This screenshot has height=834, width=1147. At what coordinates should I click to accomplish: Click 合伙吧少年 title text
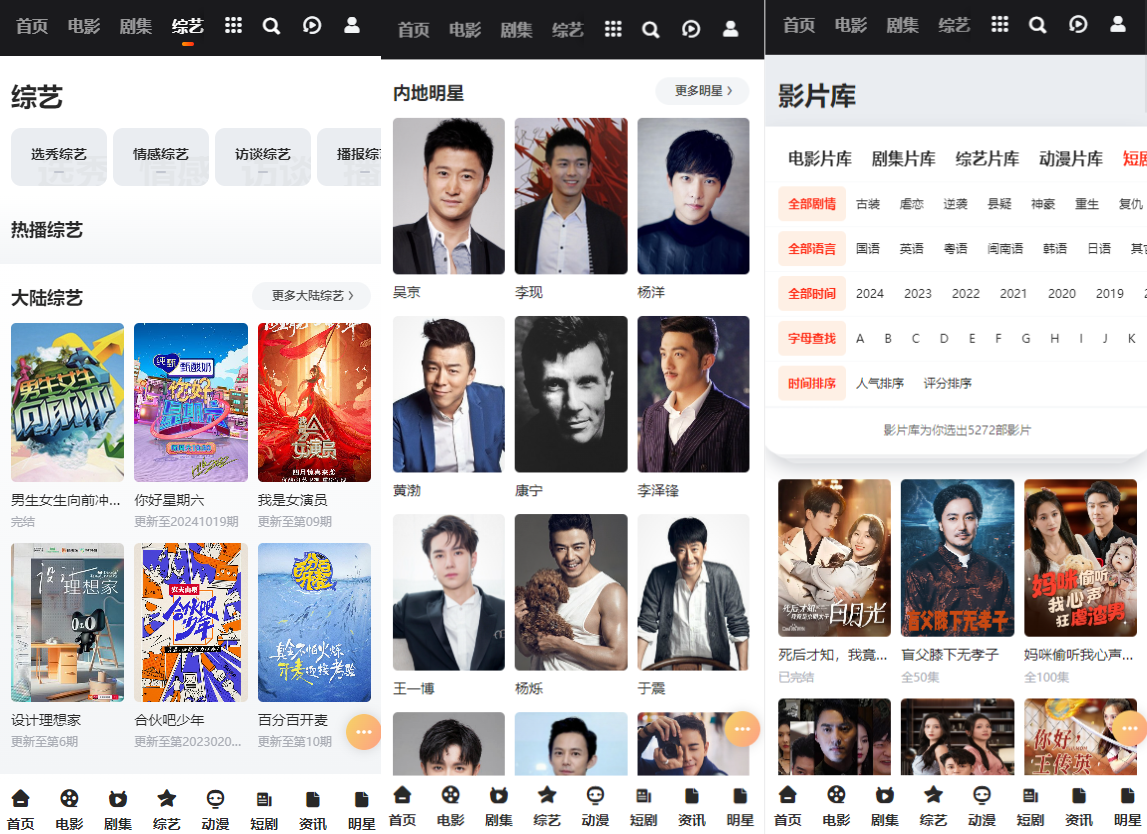[x=170, y=721]
